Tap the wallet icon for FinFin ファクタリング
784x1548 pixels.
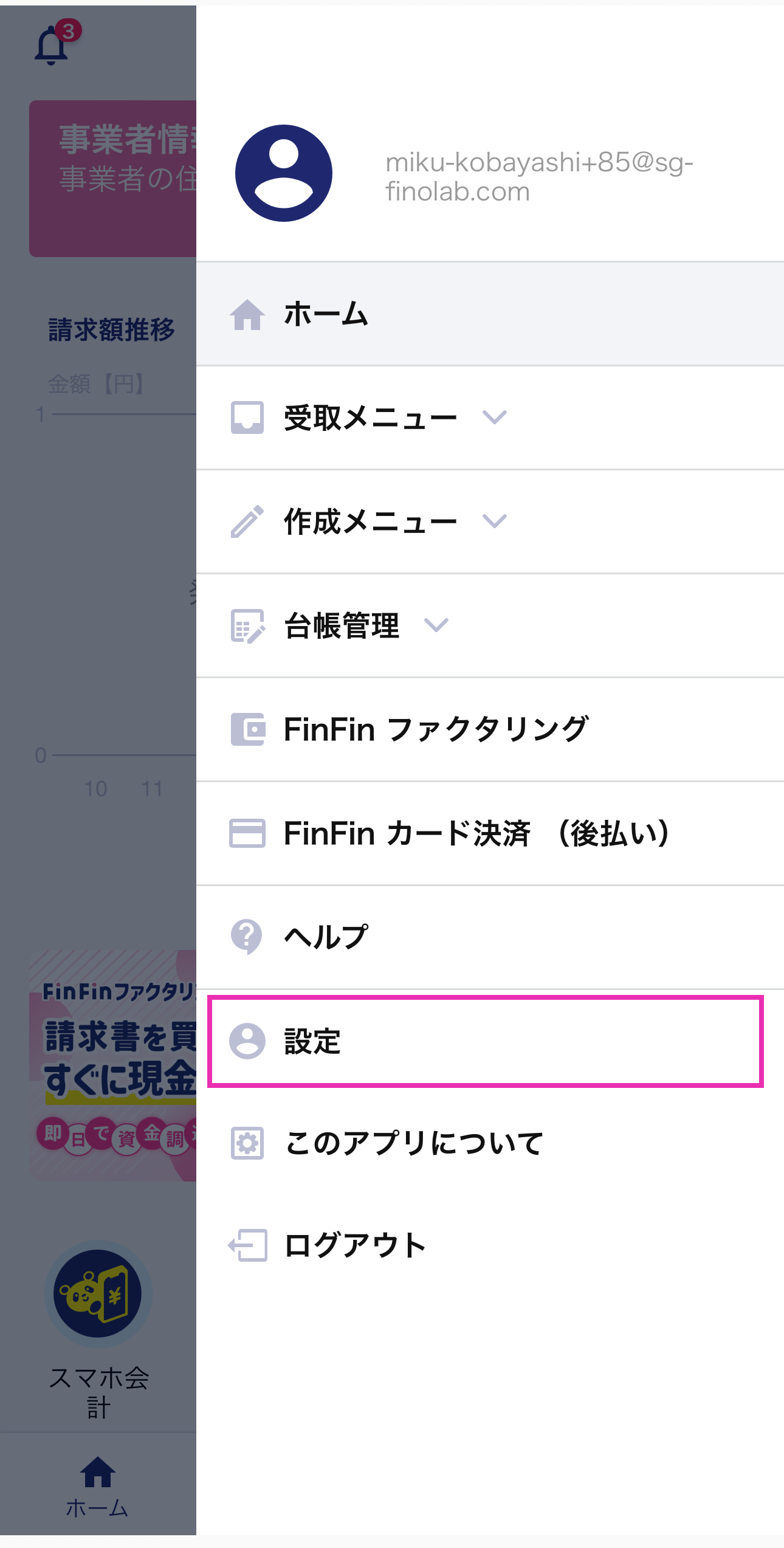point(247,729)
